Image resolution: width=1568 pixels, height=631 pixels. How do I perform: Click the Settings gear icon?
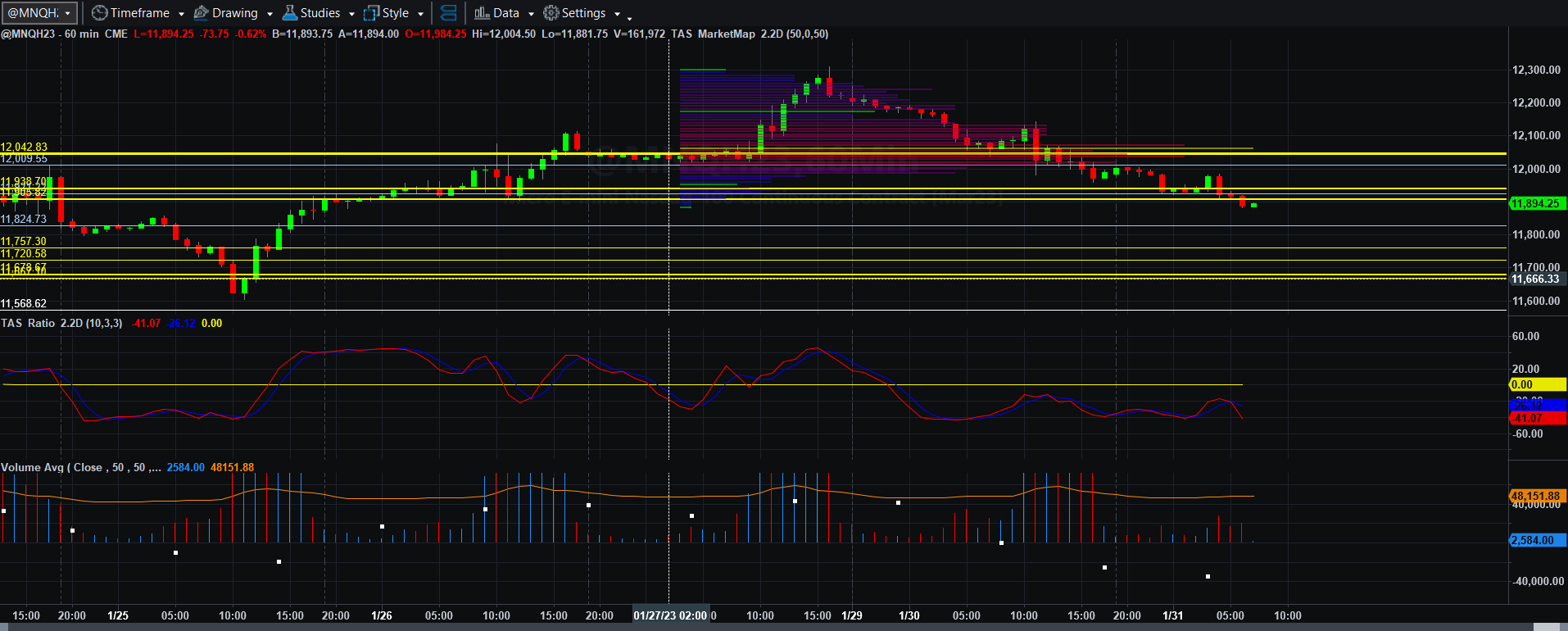coord(551,13)
